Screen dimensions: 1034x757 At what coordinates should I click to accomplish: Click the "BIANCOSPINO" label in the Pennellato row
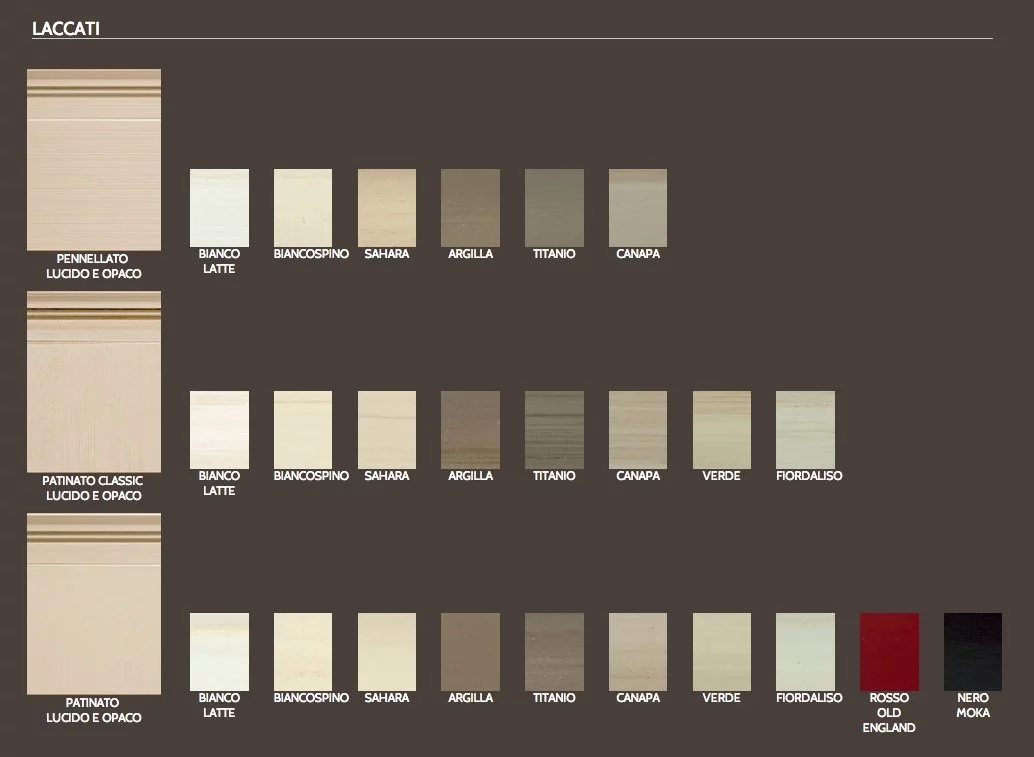311,254
